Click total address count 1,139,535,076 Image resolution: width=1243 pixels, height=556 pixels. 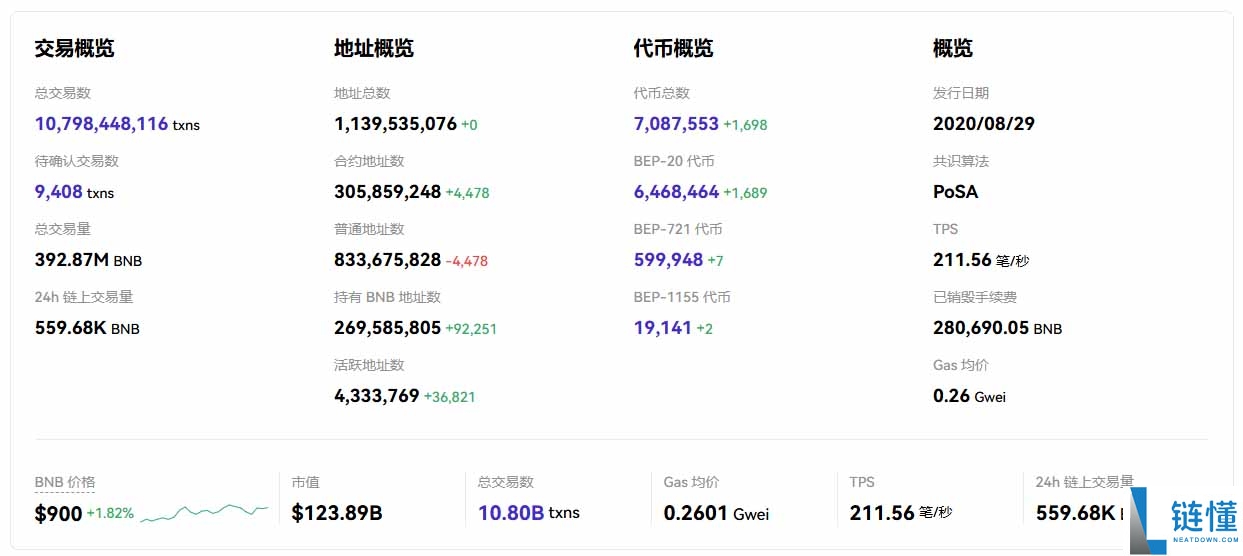click(395, 124)
